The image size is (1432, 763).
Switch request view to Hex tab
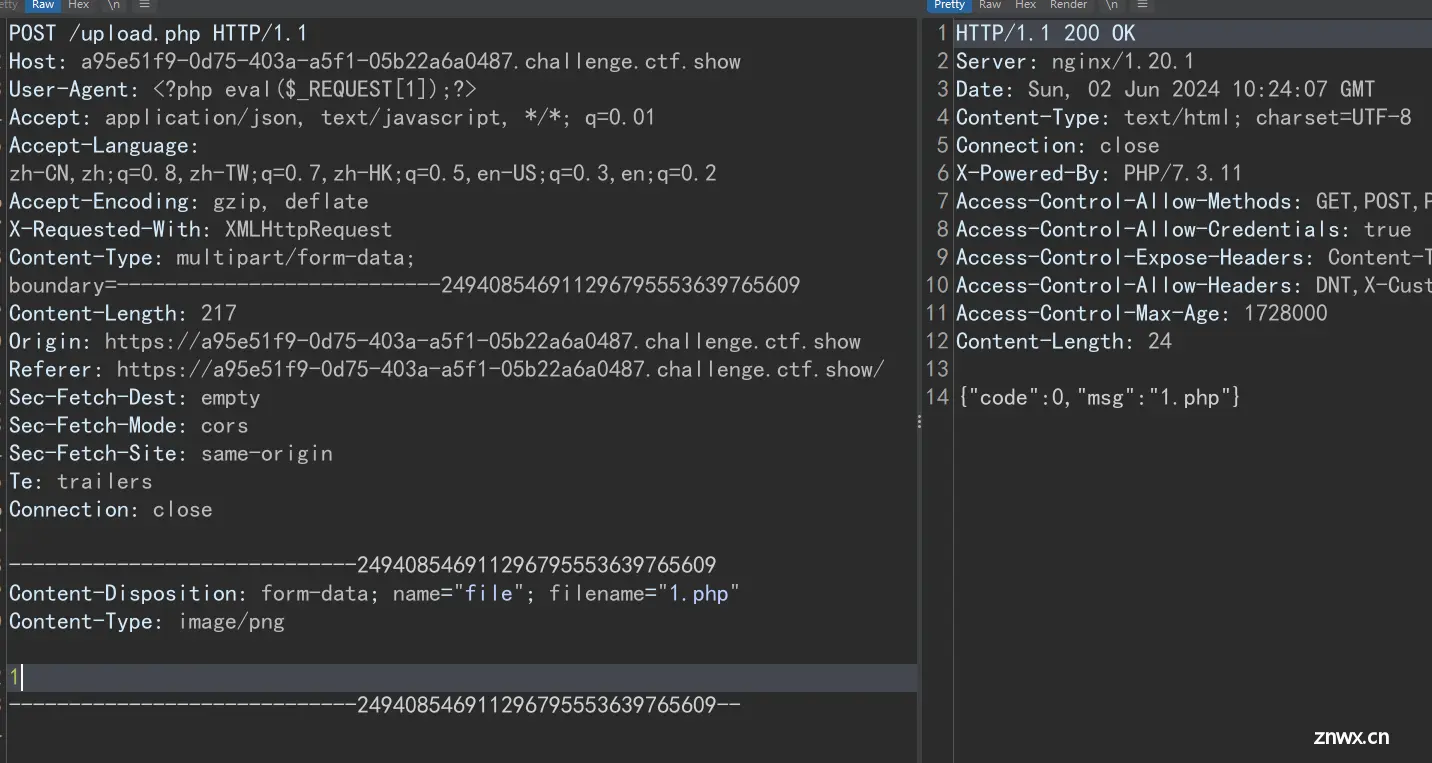(x=79, y=5)
